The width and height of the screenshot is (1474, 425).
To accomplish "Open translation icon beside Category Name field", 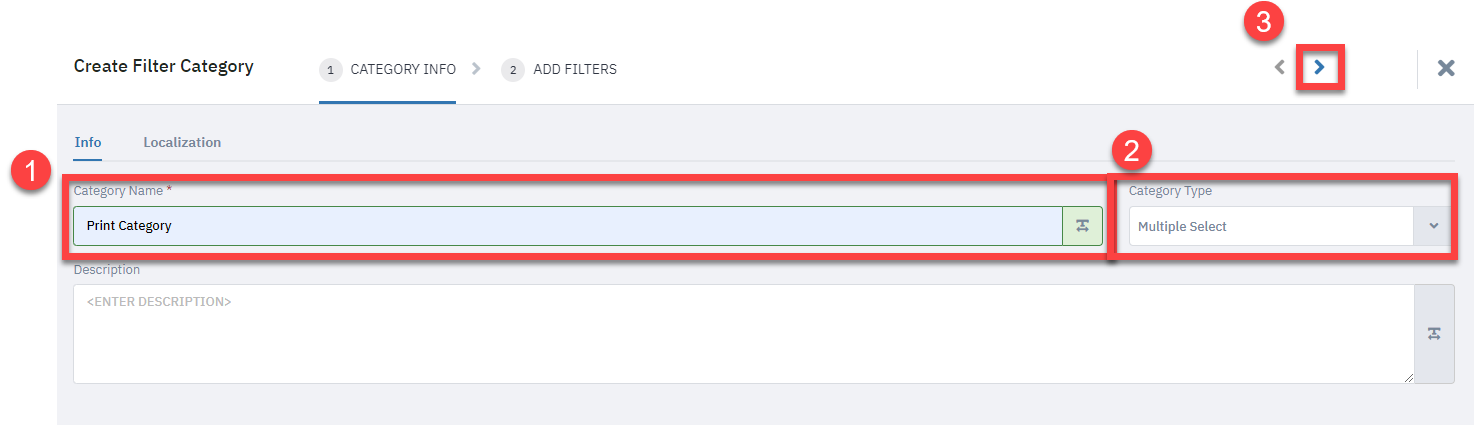I will click(x=1082, y=226).
